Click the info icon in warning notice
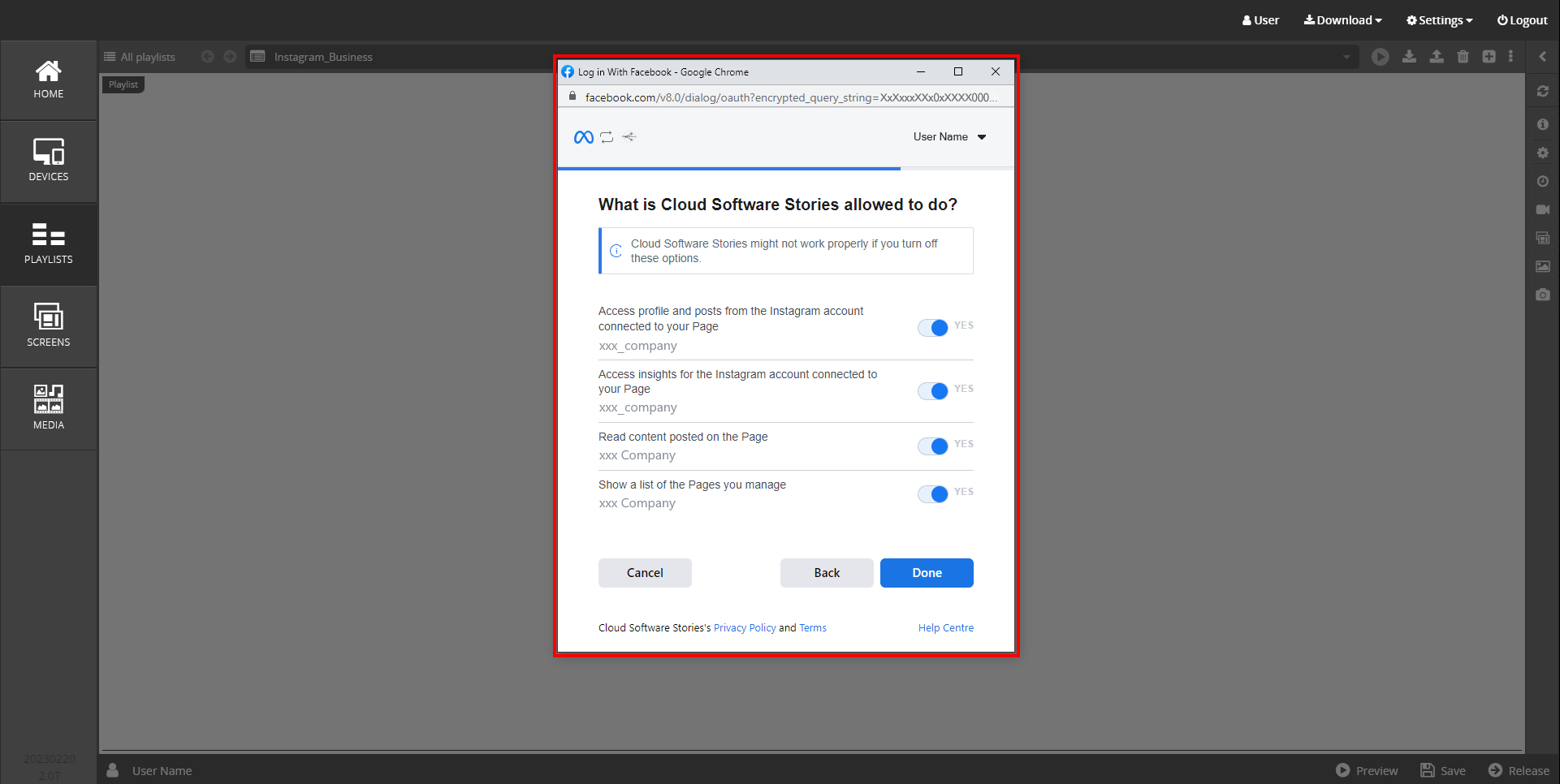This screenshot has width=1560, height=784. (x=616, y=251)
